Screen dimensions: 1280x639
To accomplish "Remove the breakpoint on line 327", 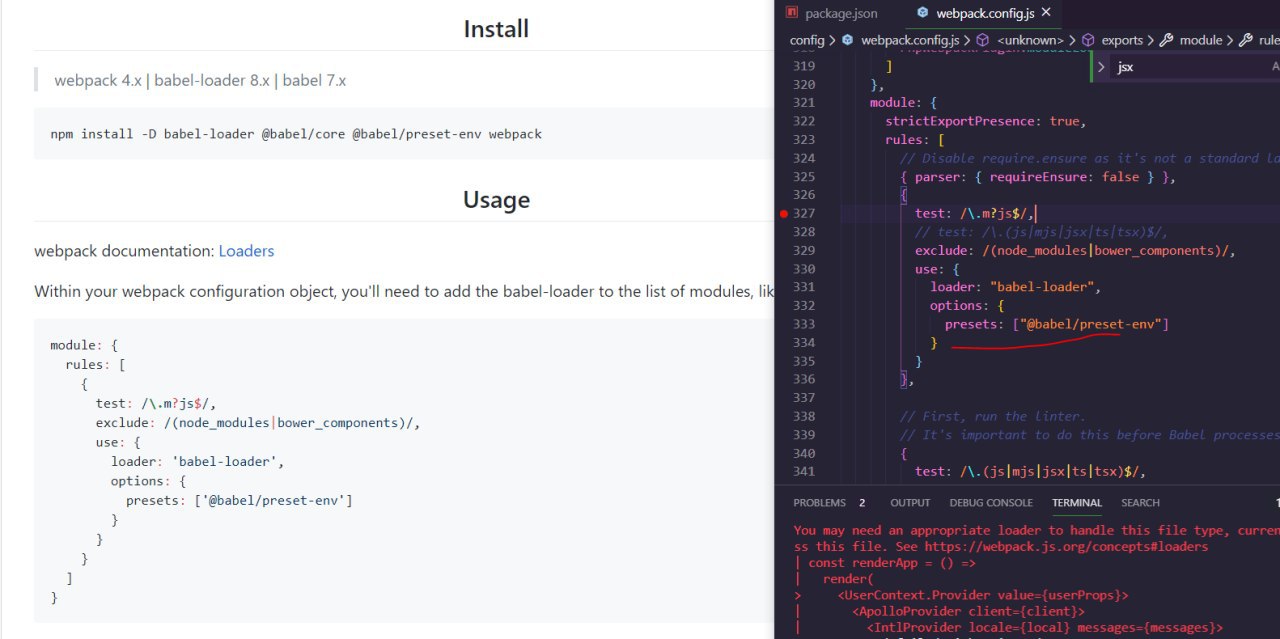I will (x=785, y=213).
